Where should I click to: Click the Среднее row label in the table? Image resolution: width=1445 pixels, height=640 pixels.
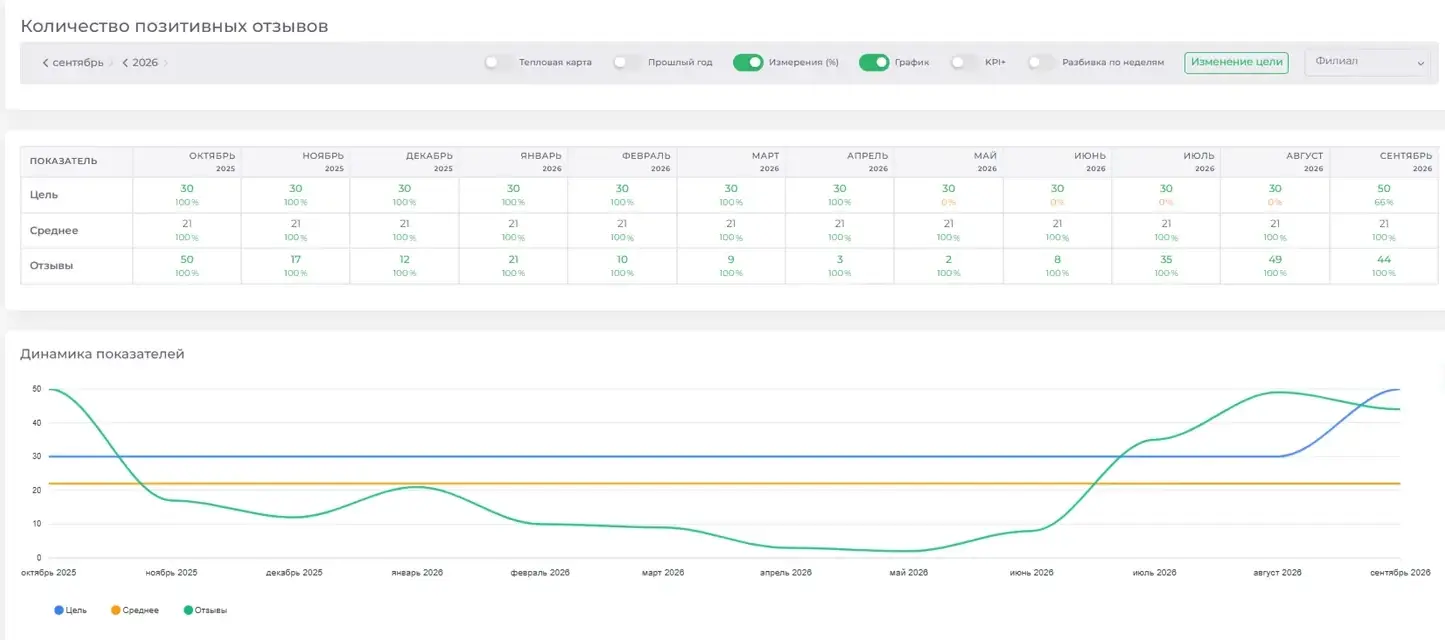pyautogui.click(x=54, y=231)
